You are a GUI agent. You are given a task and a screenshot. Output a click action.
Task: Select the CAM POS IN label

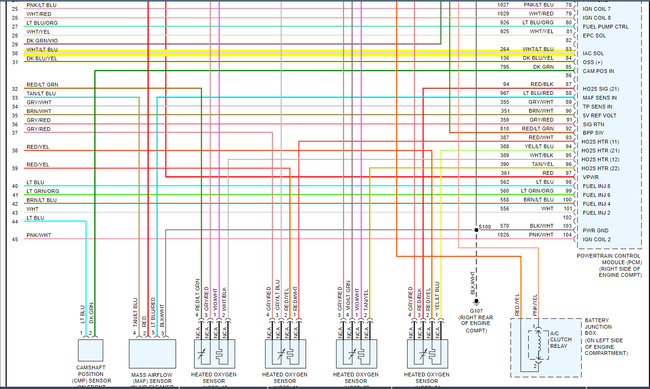tap(599, 71)
